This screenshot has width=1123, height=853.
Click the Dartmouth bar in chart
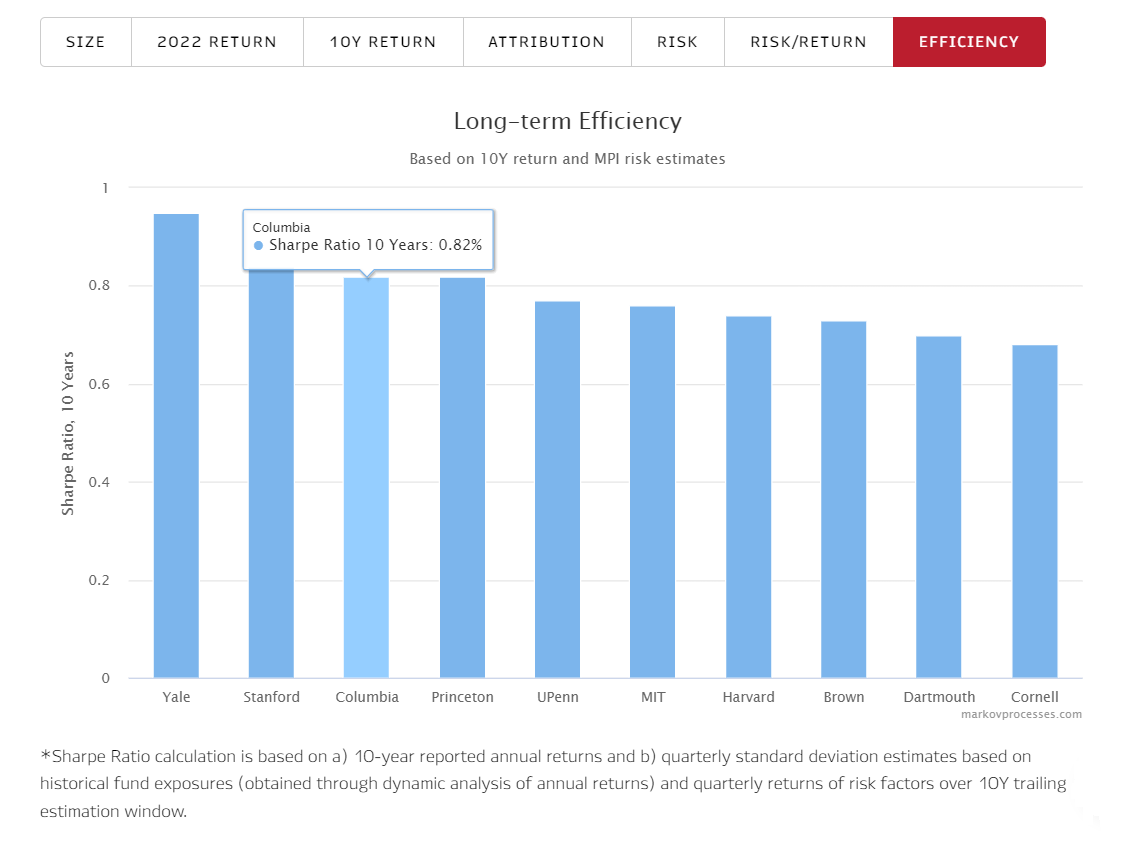tap(939, 507)
